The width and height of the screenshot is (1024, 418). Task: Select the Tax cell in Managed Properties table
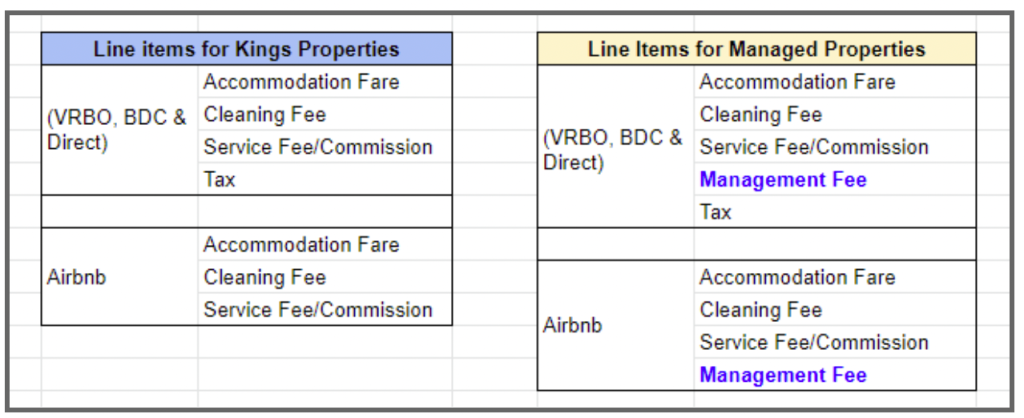[716, 212]
